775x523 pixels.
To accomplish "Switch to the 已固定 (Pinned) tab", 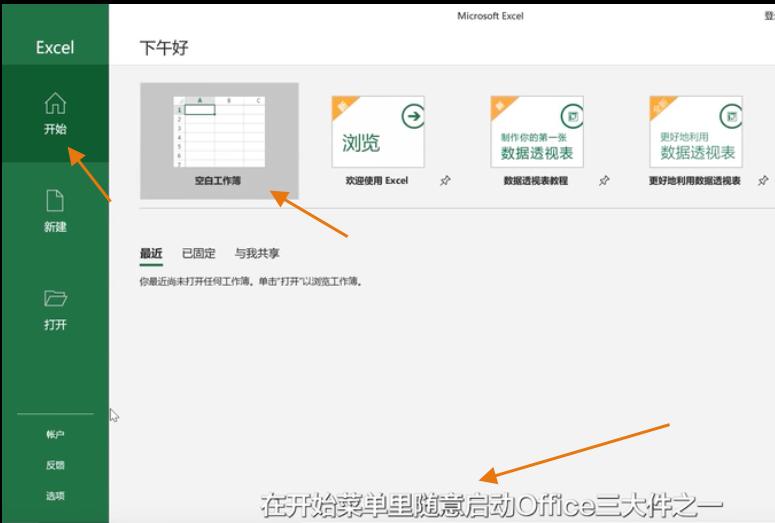I will click(199, 254).
